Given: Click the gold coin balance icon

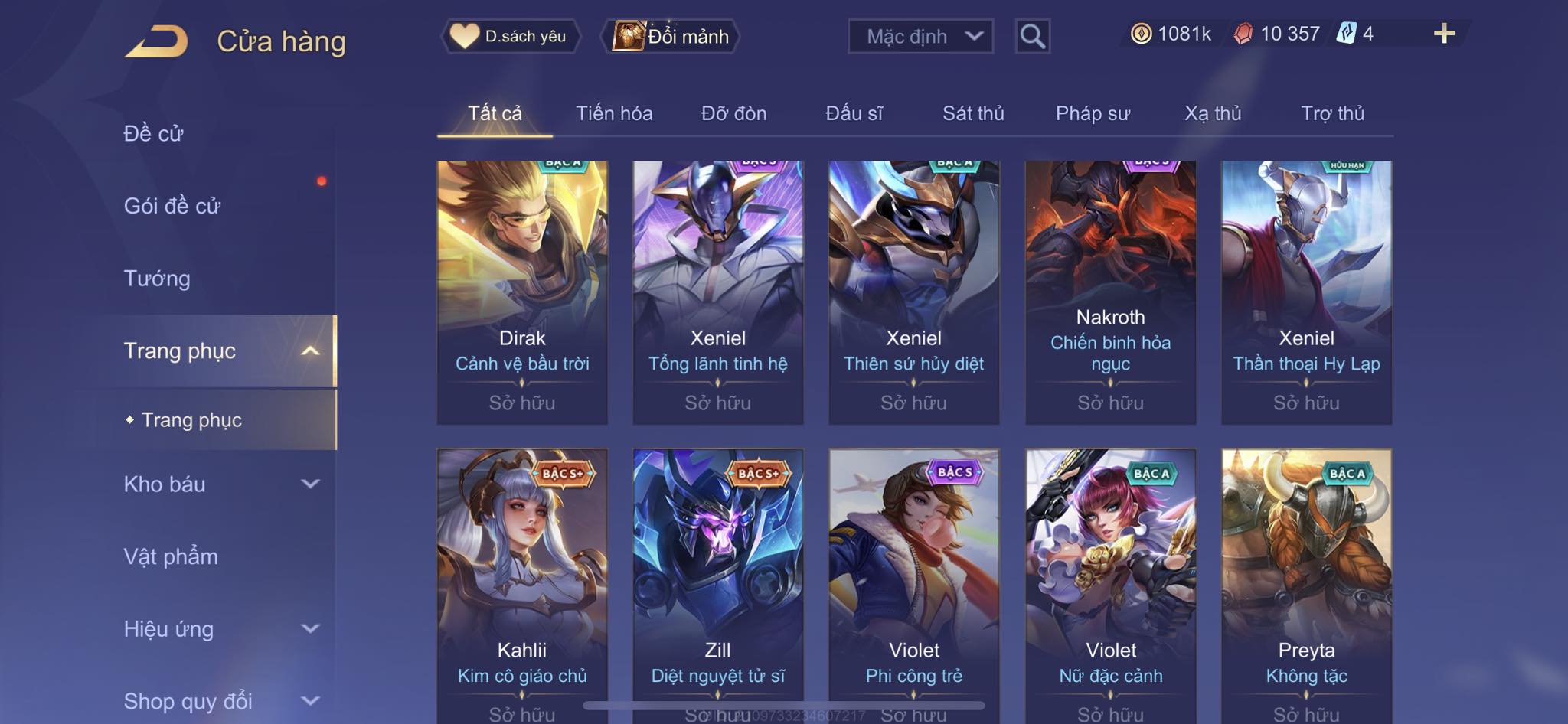Looking at the screenshot, I should click(1141, 34).
